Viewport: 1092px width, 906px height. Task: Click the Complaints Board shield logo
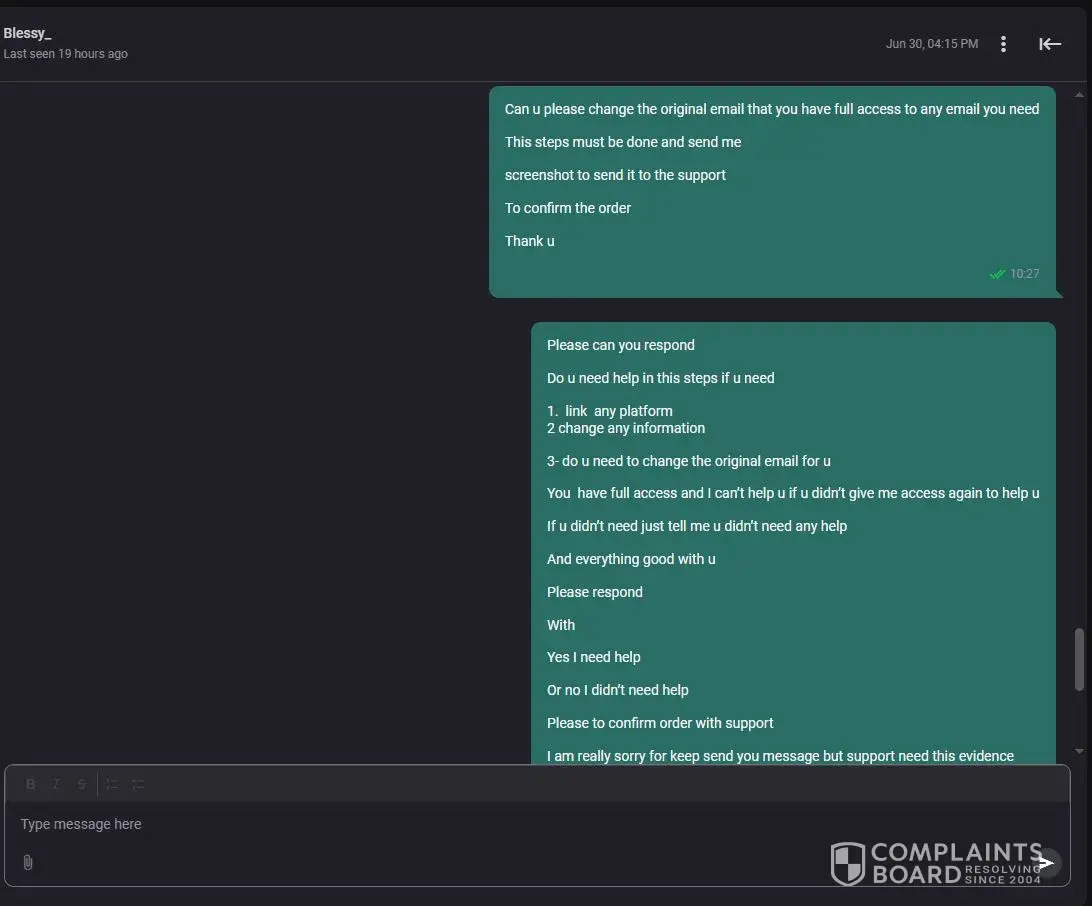tap(848, 863)
